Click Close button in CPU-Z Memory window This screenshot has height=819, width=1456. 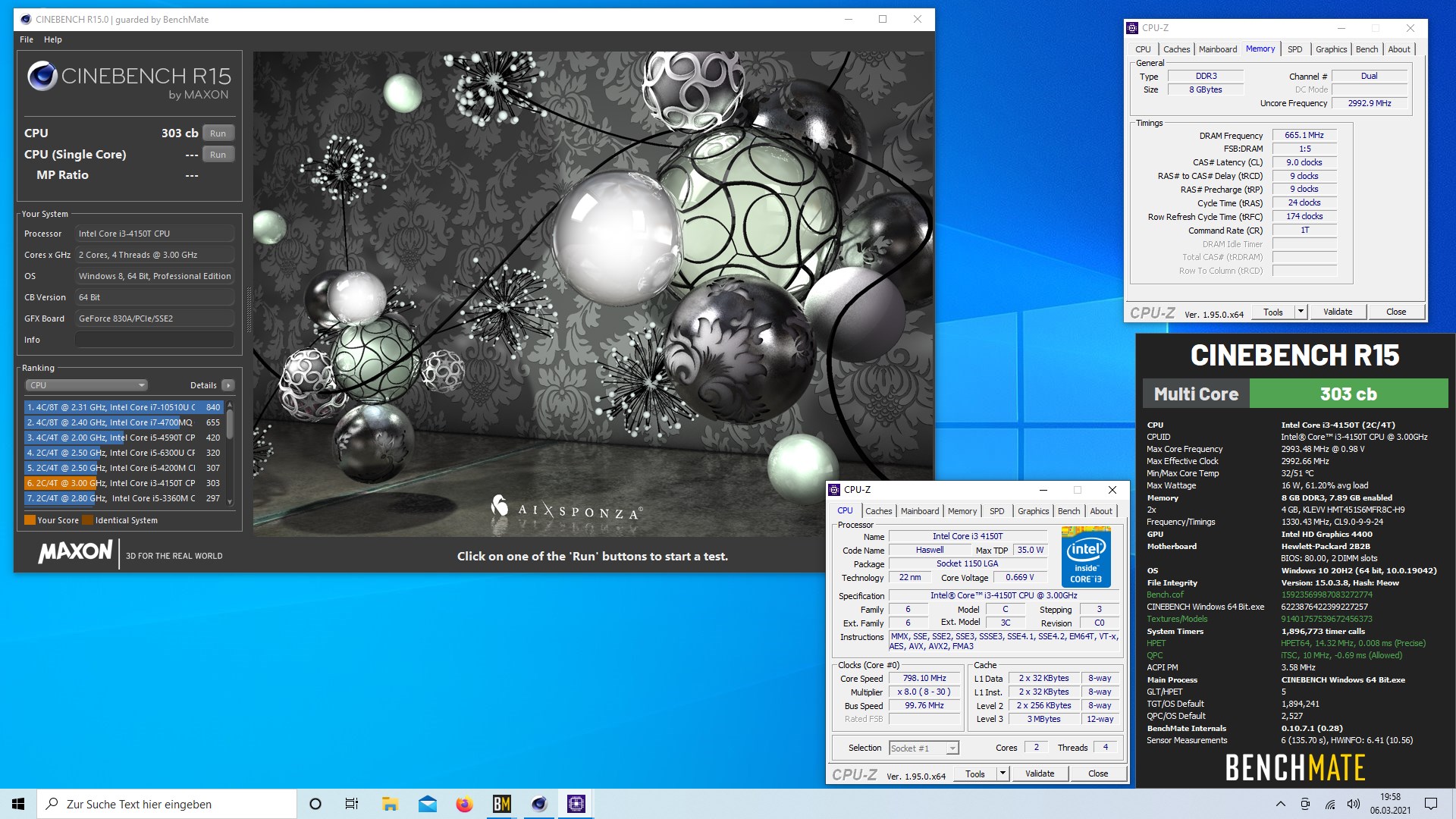[x=1396, y=312]
